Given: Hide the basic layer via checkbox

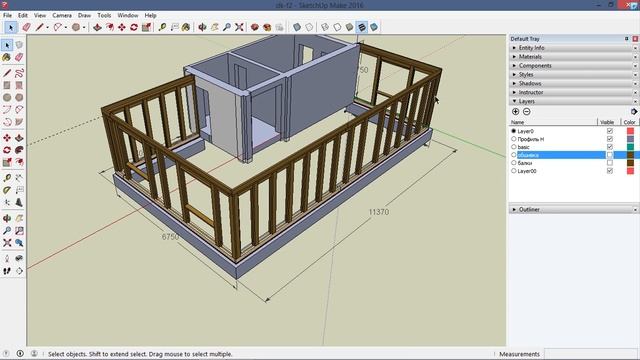Looking at the screenshot, I should click(610, 147).
